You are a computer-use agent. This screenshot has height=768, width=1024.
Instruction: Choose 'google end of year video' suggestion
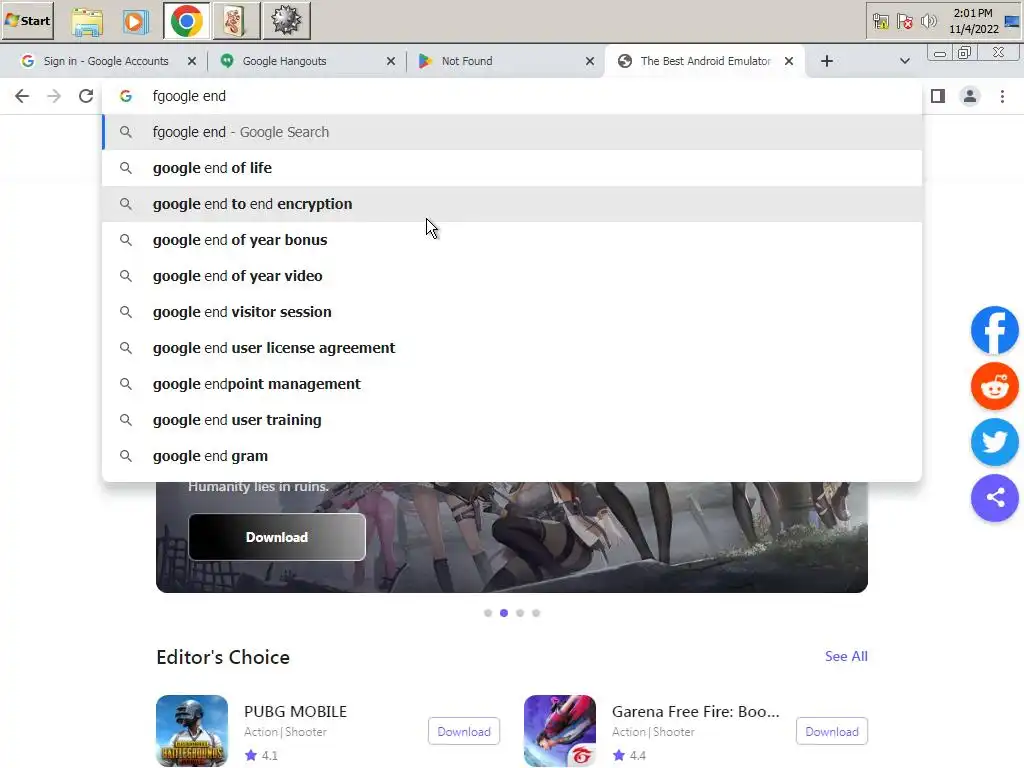click(x=512, y=276)
